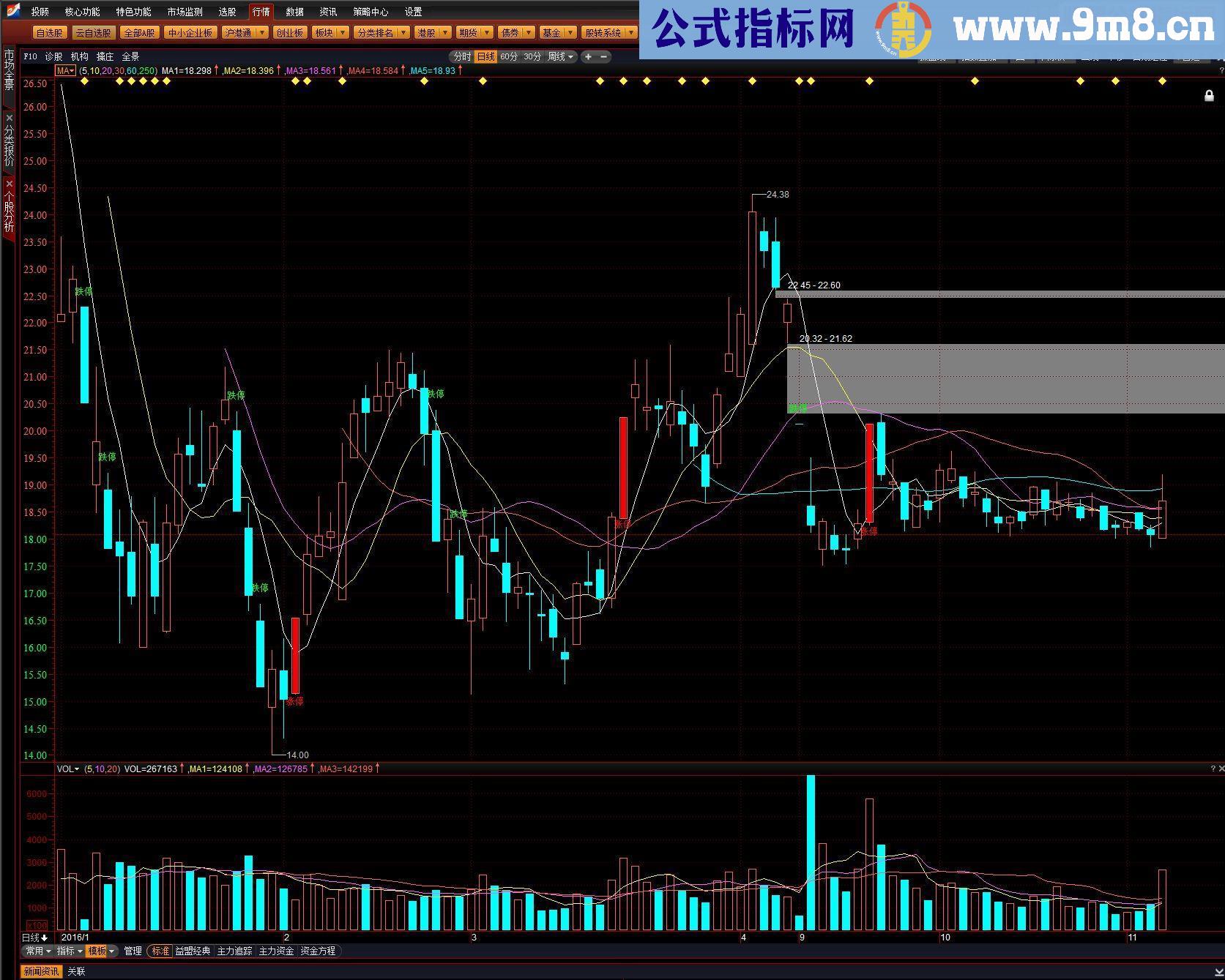This screenshot has width=1225, height=980.
Task: Click the 自选股 button
Action: (50, 33)
